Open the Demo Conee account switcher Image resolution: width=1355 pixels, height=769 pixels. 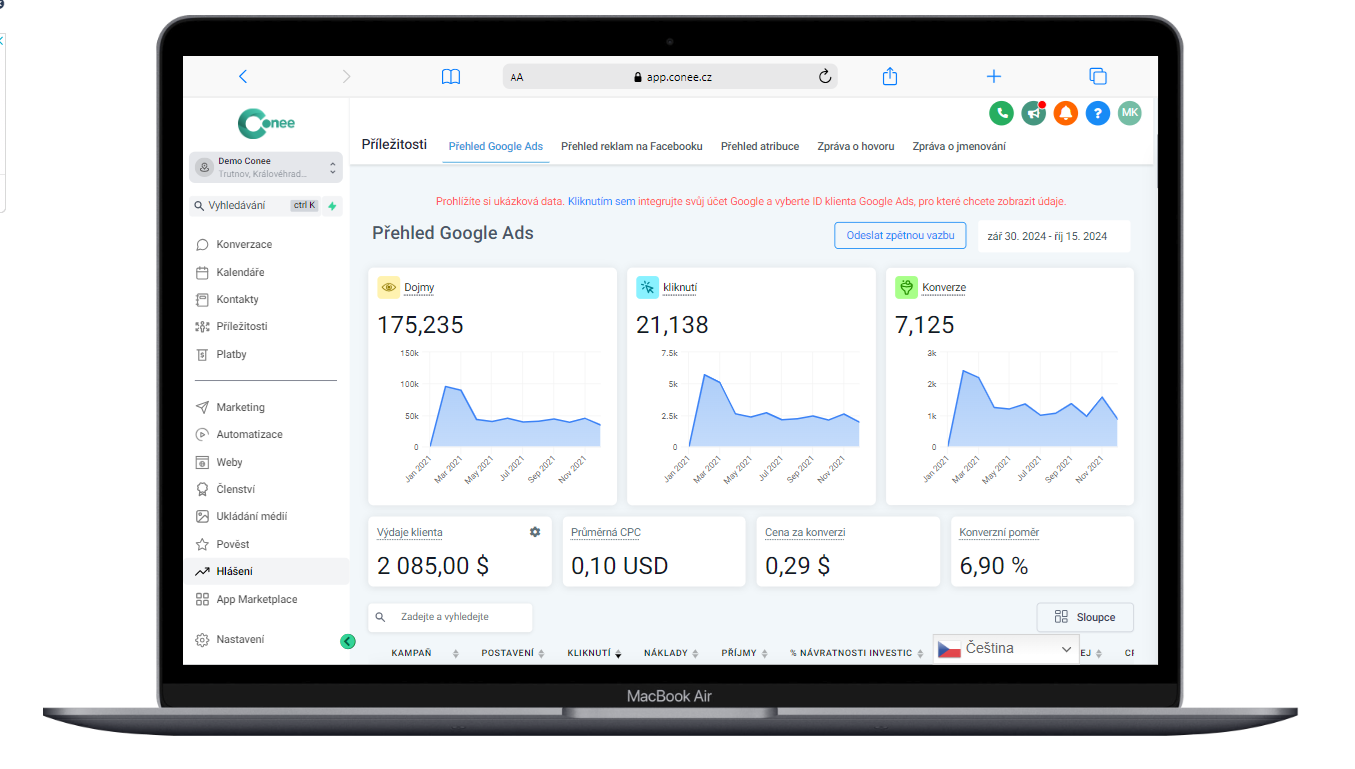pyautogui.click(x=266, y=167)
